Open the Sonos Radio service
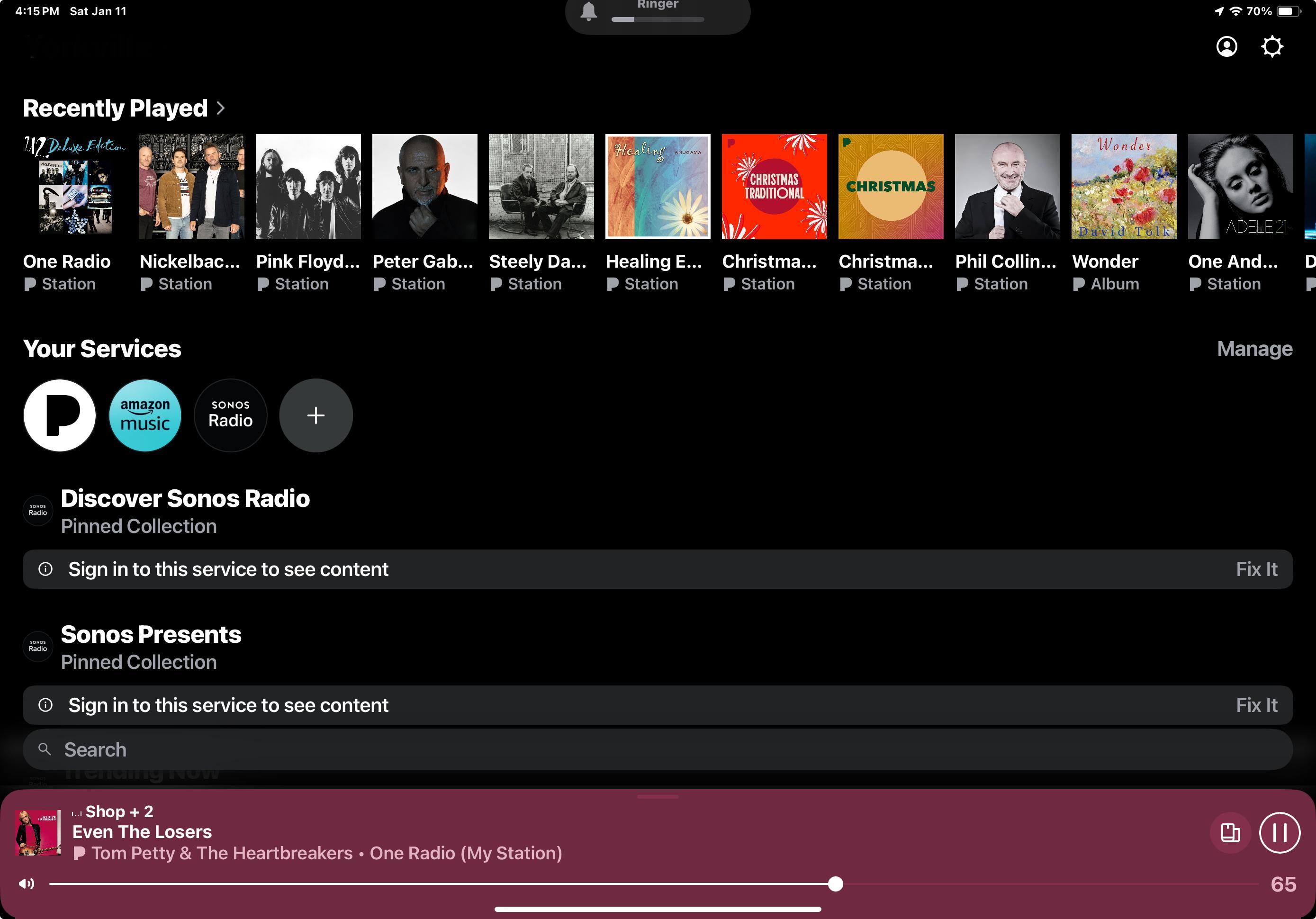Screen dimensions: 1316x919 point(230,415)
